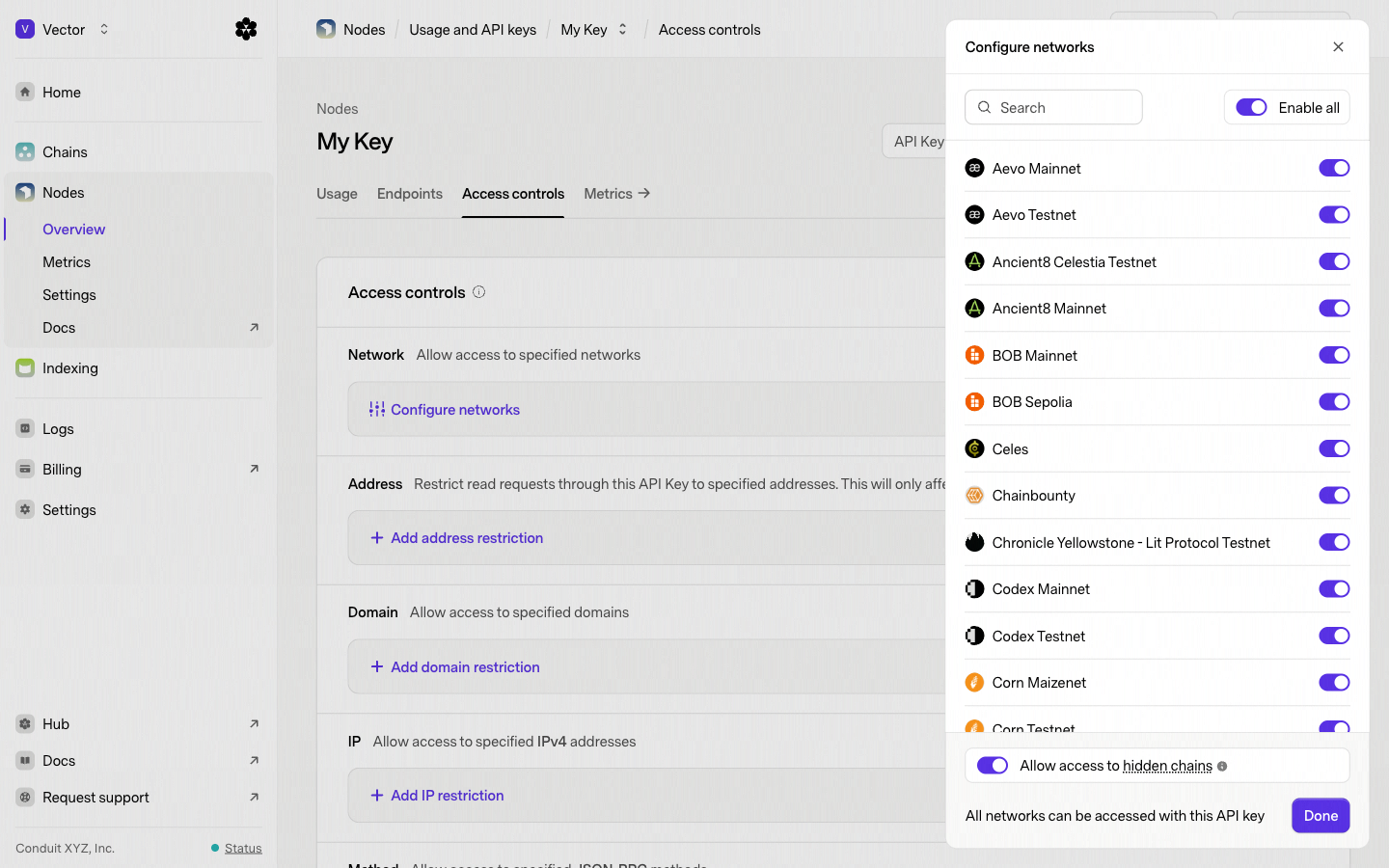Click the Vector workspace logo icon
Screen dimensions: 1389x868
25,29
